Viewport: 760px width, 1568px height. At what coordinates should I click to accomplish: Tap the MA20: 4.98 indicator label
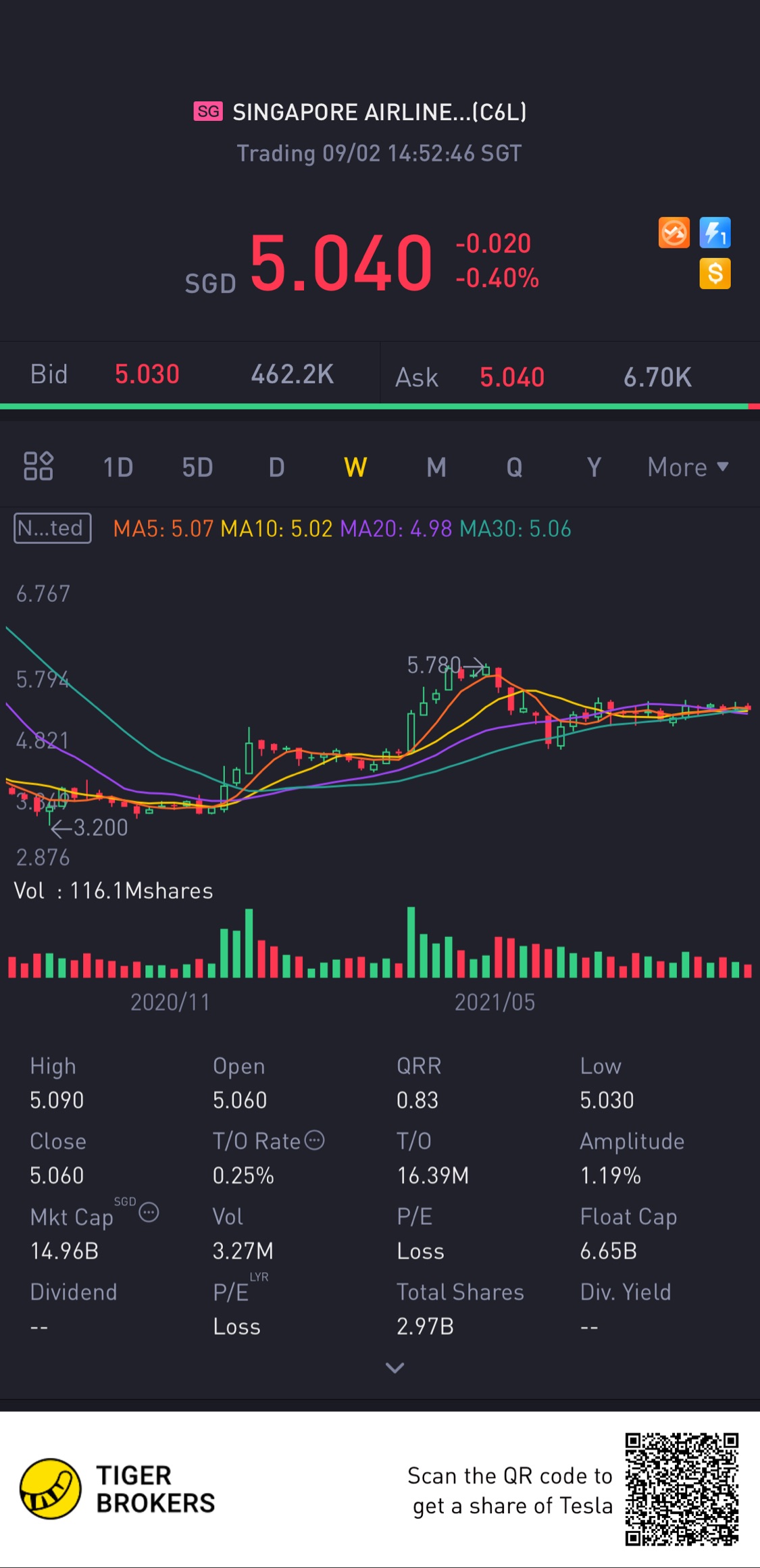point(396,528)
